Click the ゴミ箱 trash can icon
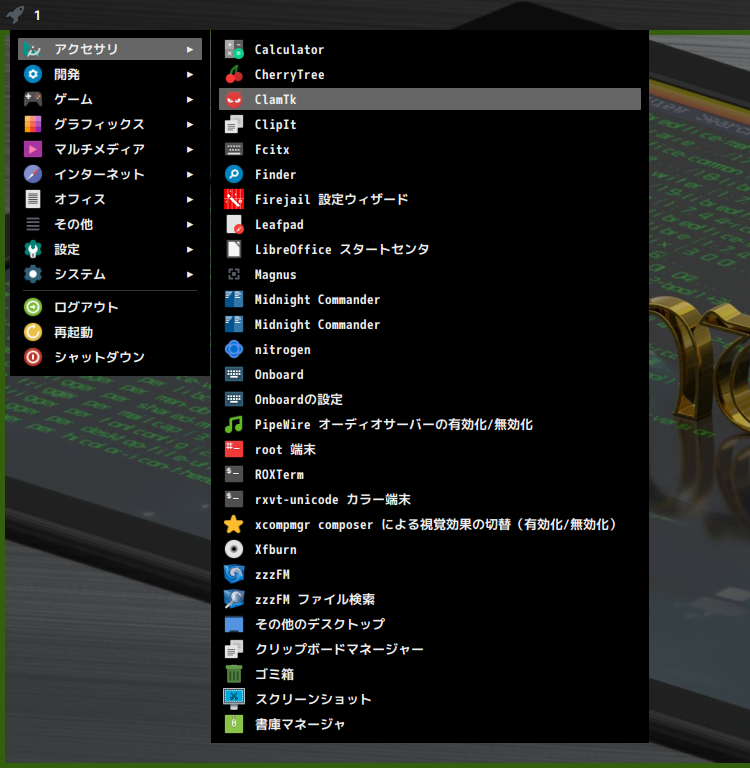Image resolution: width=750 pixels, height=768 pixels. pyautogui.click(x=234, y=674)
